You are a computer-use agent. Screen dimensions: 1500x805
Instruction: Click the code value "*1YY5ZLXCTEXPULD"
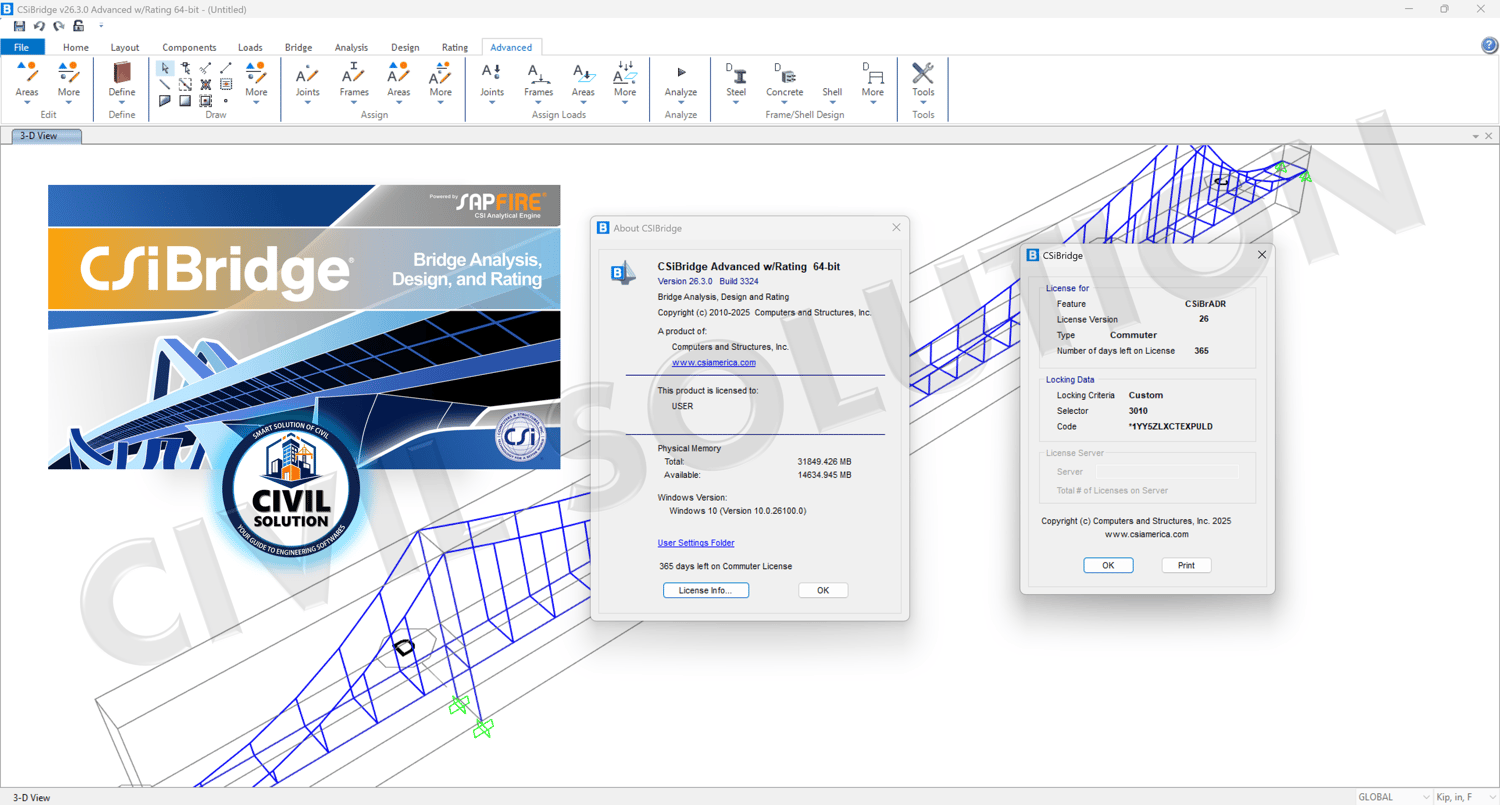pyautogui.click(x=1171, y=426)
